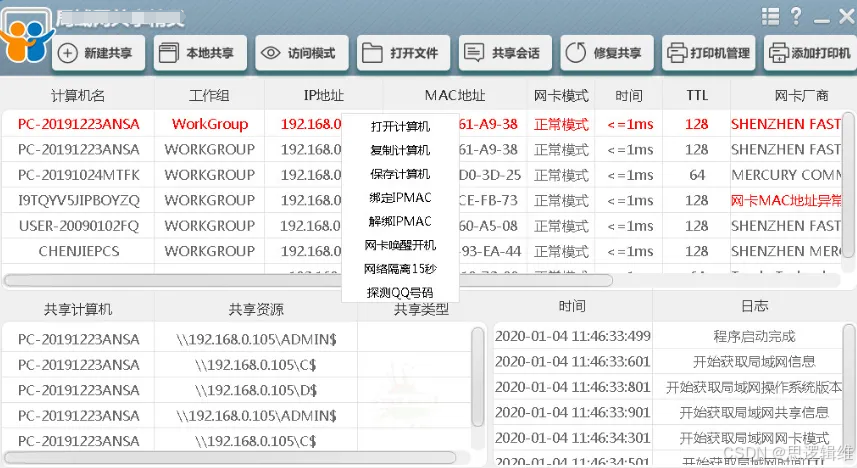The width and height of the screenshot is (857, 468).
Task: Click the computer list horizontal scrollbar
Action: pyautogui.click(x=308, y=280)
